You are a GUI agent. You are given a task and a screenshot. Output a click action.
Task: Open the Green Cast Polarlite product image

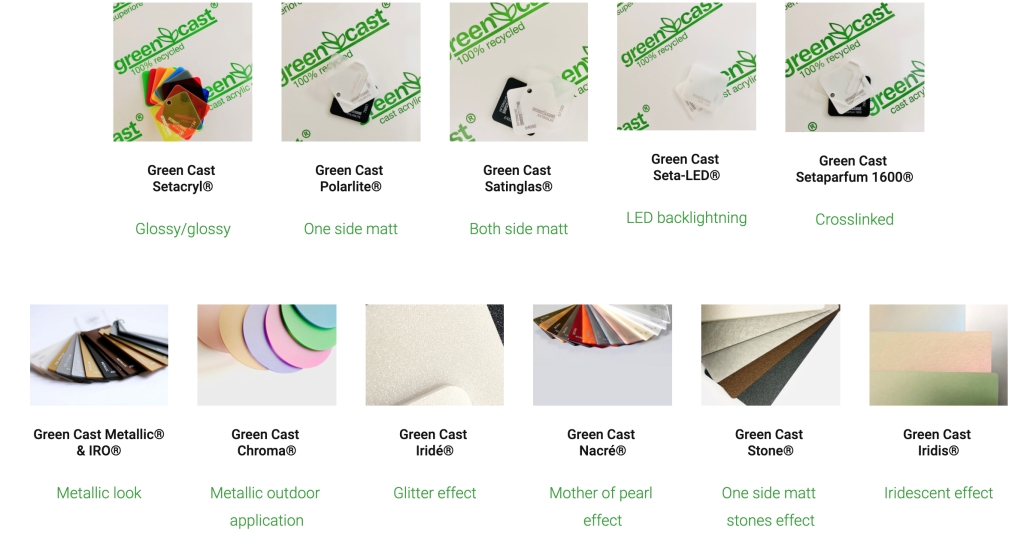(x=351, y=71)
